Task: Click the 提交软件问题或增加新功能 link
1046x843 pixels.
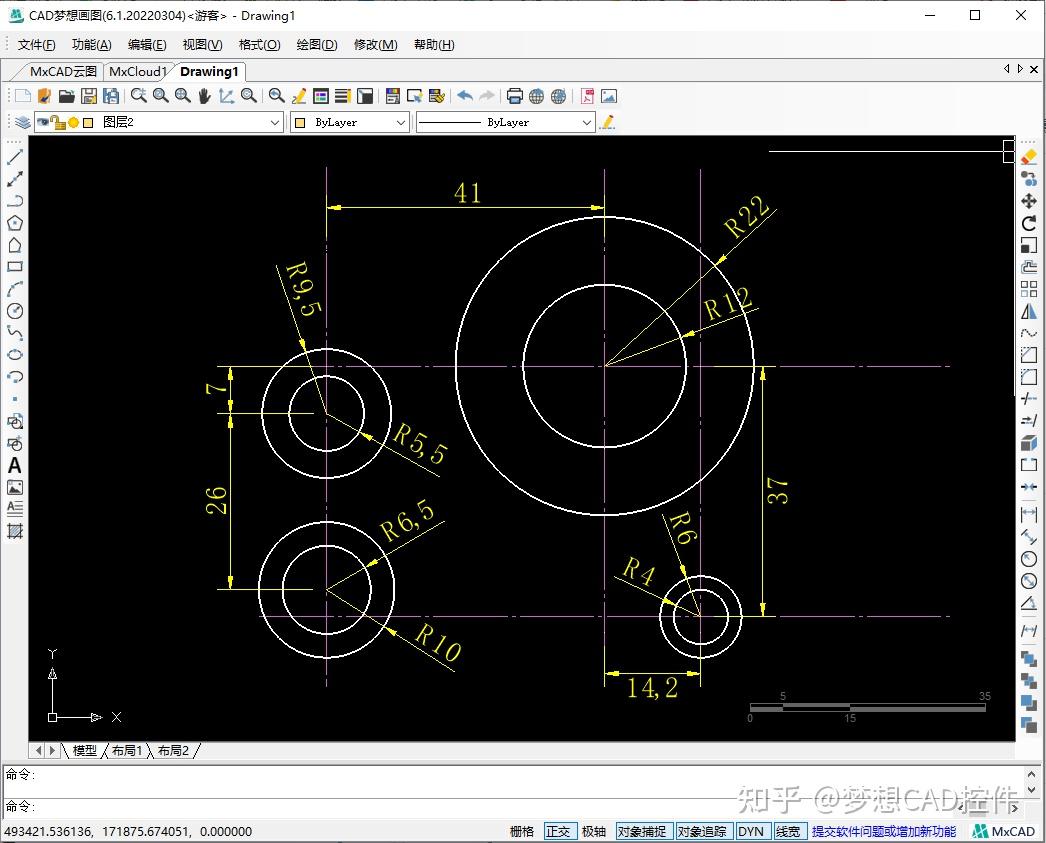Action: (x=883, y=831)
